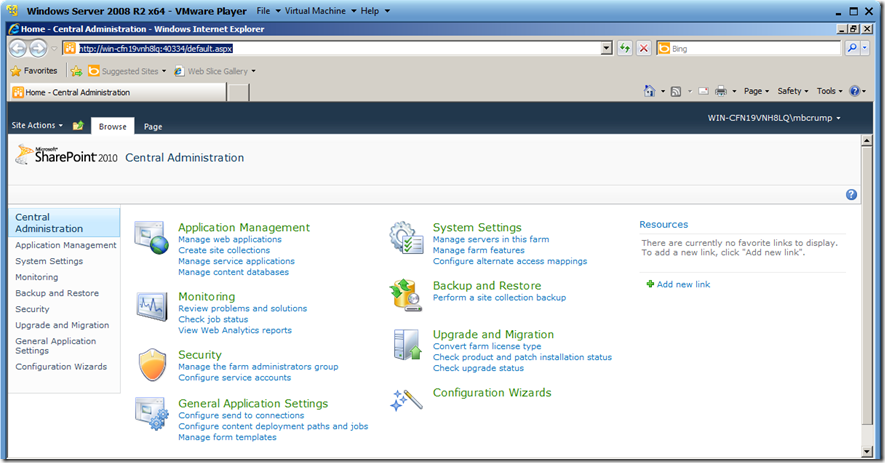
Task: Select Monitoring in the left navigation
Action: 37,277
